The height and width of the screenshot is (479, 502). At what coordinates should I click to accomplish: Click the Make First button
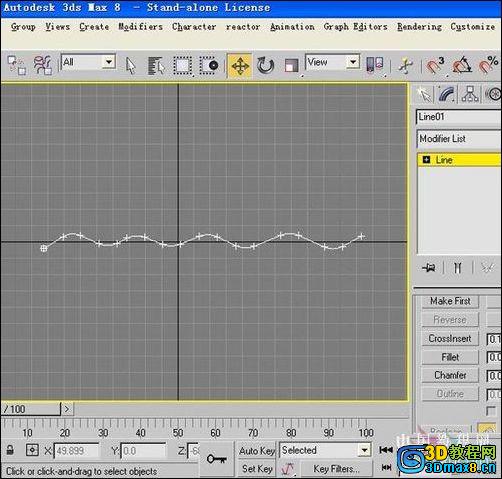450,301
